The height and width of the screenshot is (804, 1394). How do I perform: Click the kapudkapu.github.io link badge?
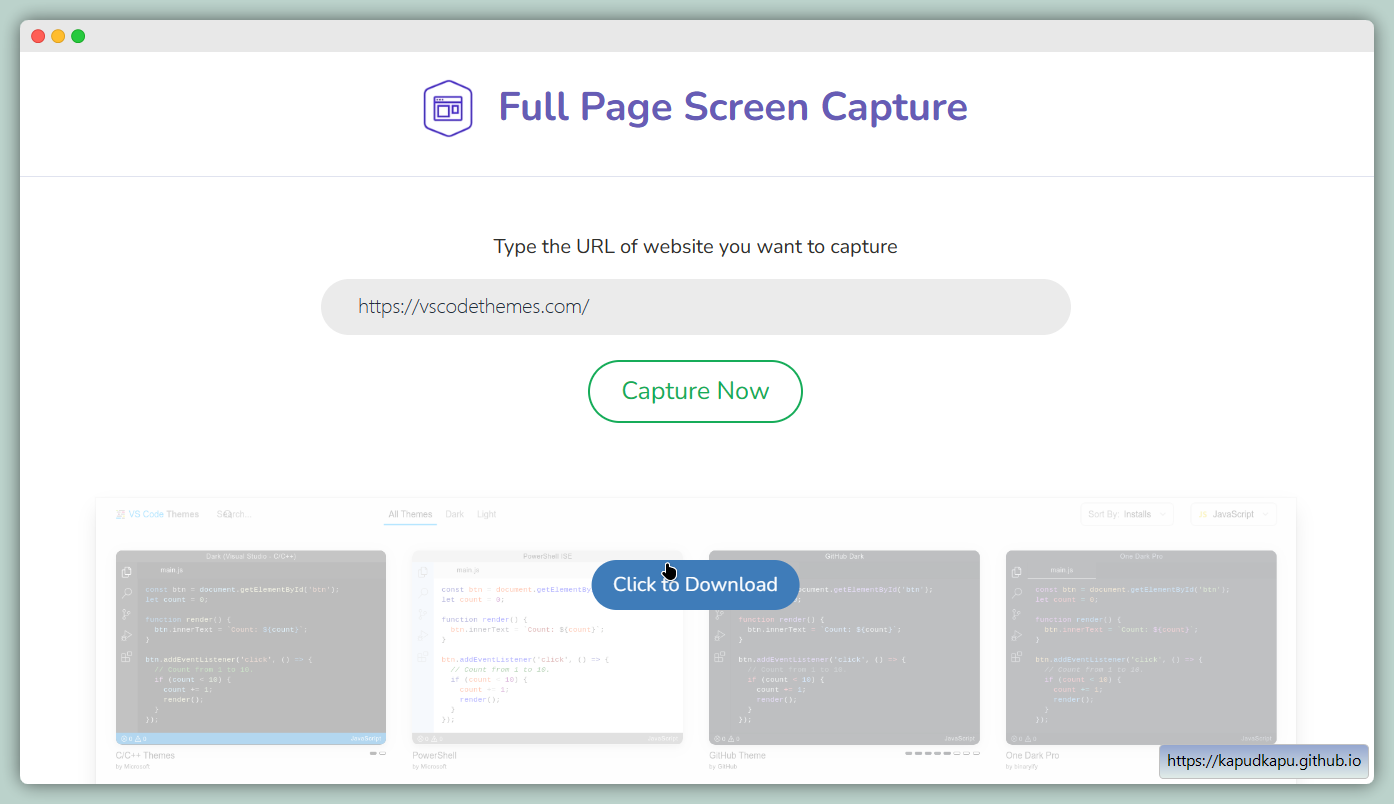(x=1263, y=761)
